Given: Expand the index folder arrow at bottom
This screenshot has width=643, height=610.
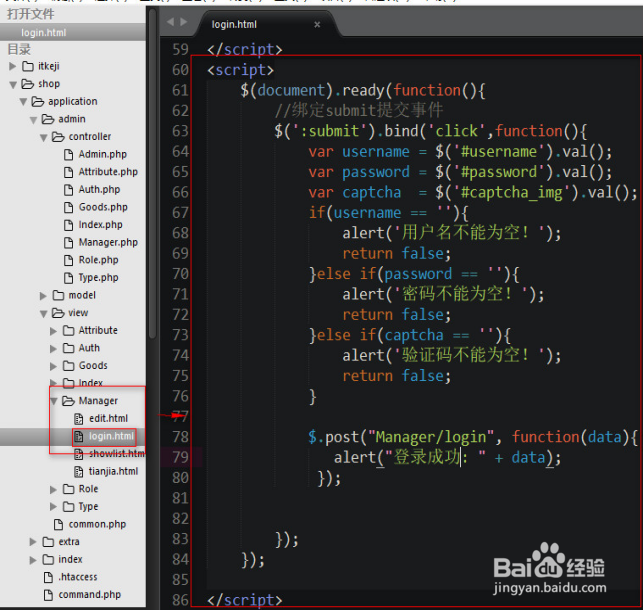Looking at the screenshot, I should coord(33,560).
